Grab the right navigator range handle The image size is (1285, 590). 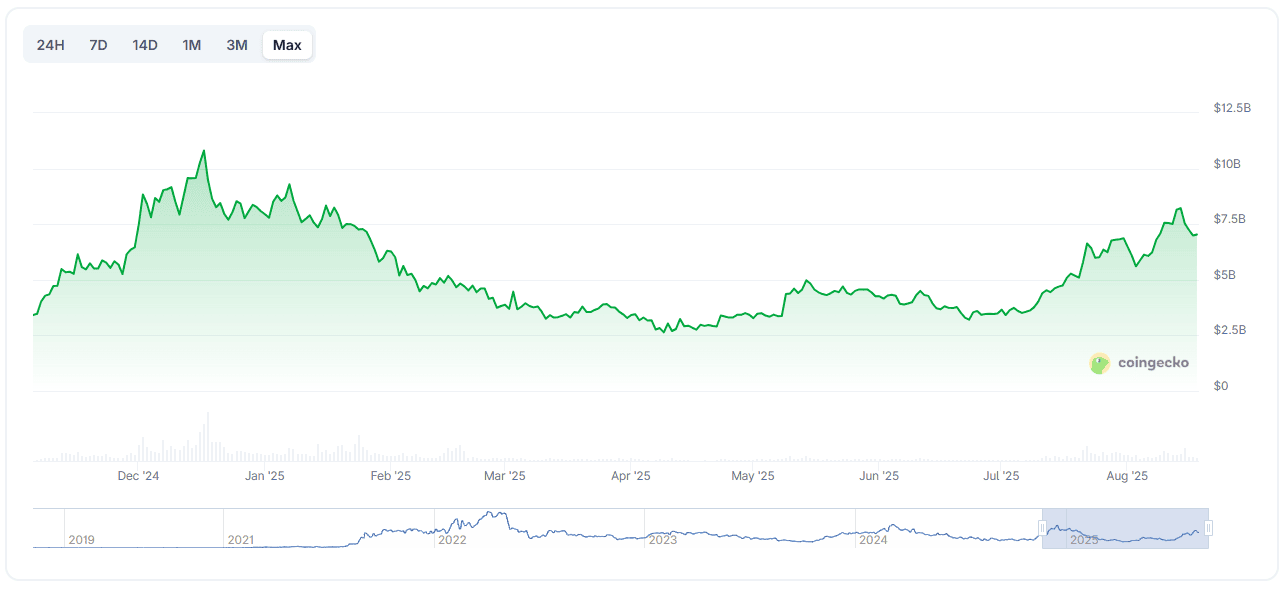click(1209, 528)
